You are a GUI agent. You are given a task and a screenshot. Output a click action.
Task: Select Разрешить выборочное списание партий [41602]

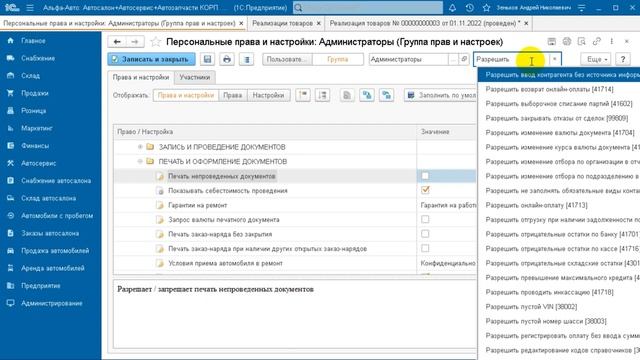(559, 104)
